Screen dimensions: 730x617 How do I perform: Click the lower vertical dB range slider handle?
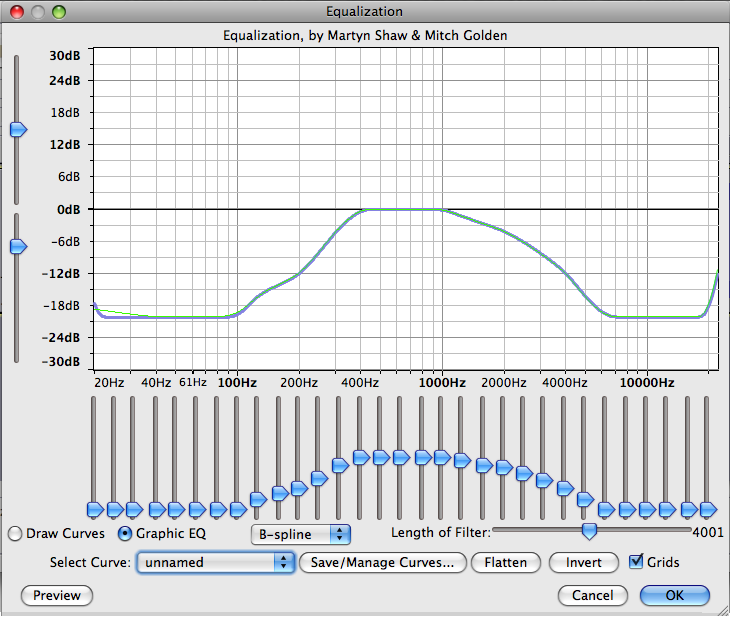click(17, 246)
